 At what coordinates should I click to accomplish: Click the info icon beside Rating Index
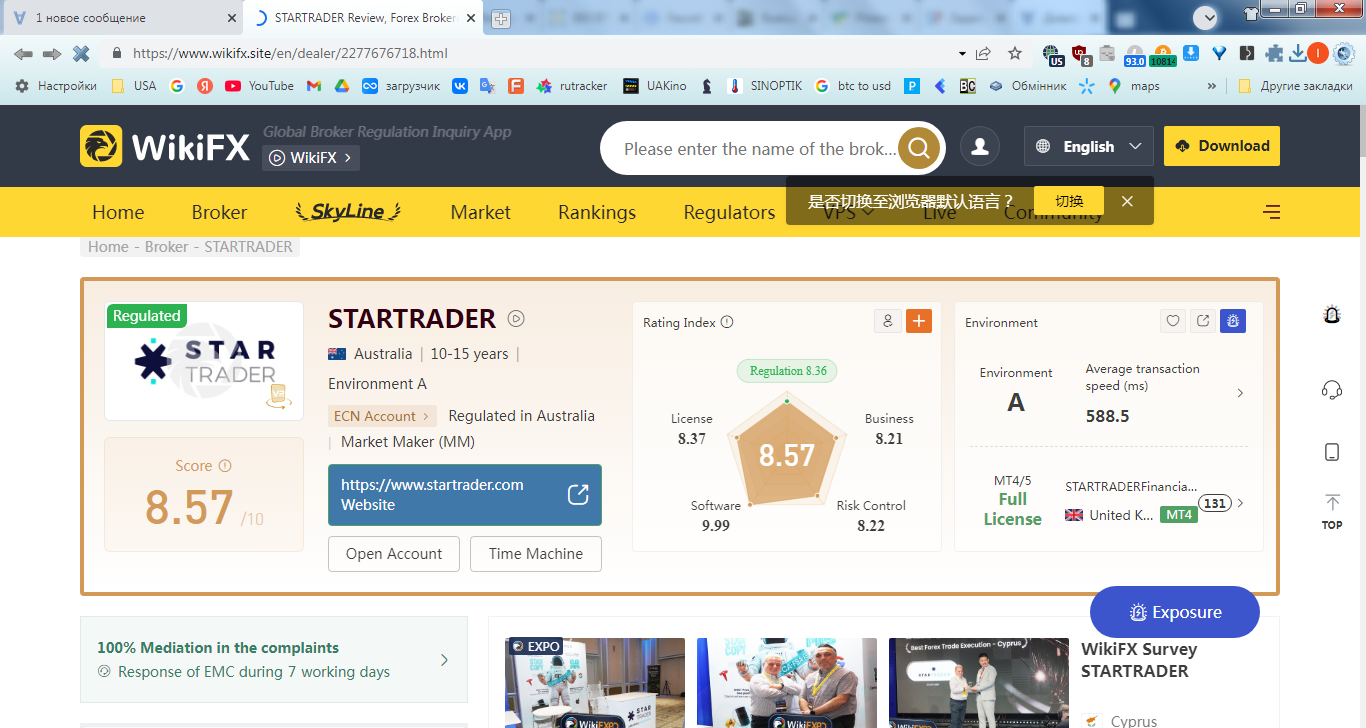click(727, 322)
